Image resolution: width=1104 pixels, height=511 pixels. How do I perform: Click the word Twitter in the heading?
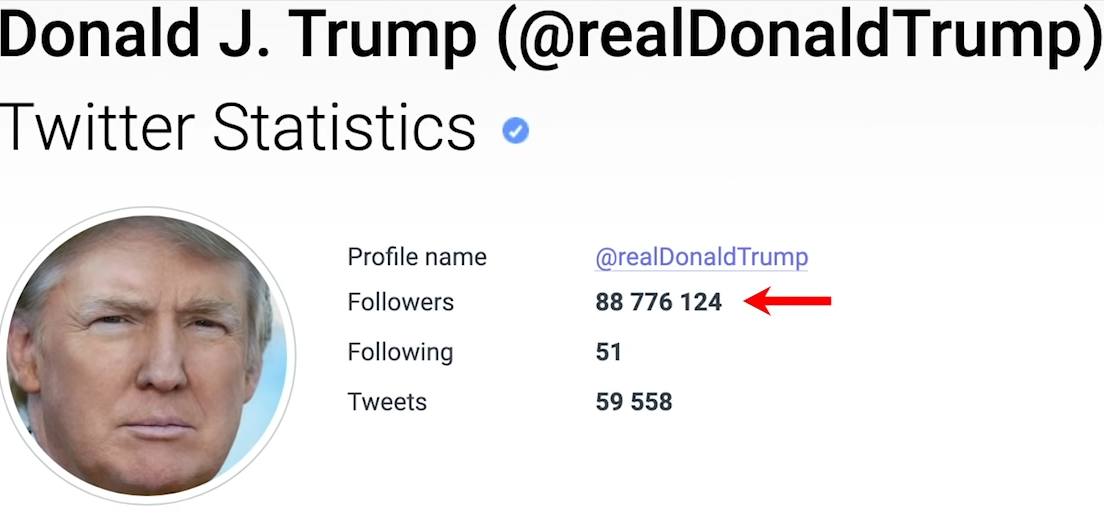[x=97, y=127]
